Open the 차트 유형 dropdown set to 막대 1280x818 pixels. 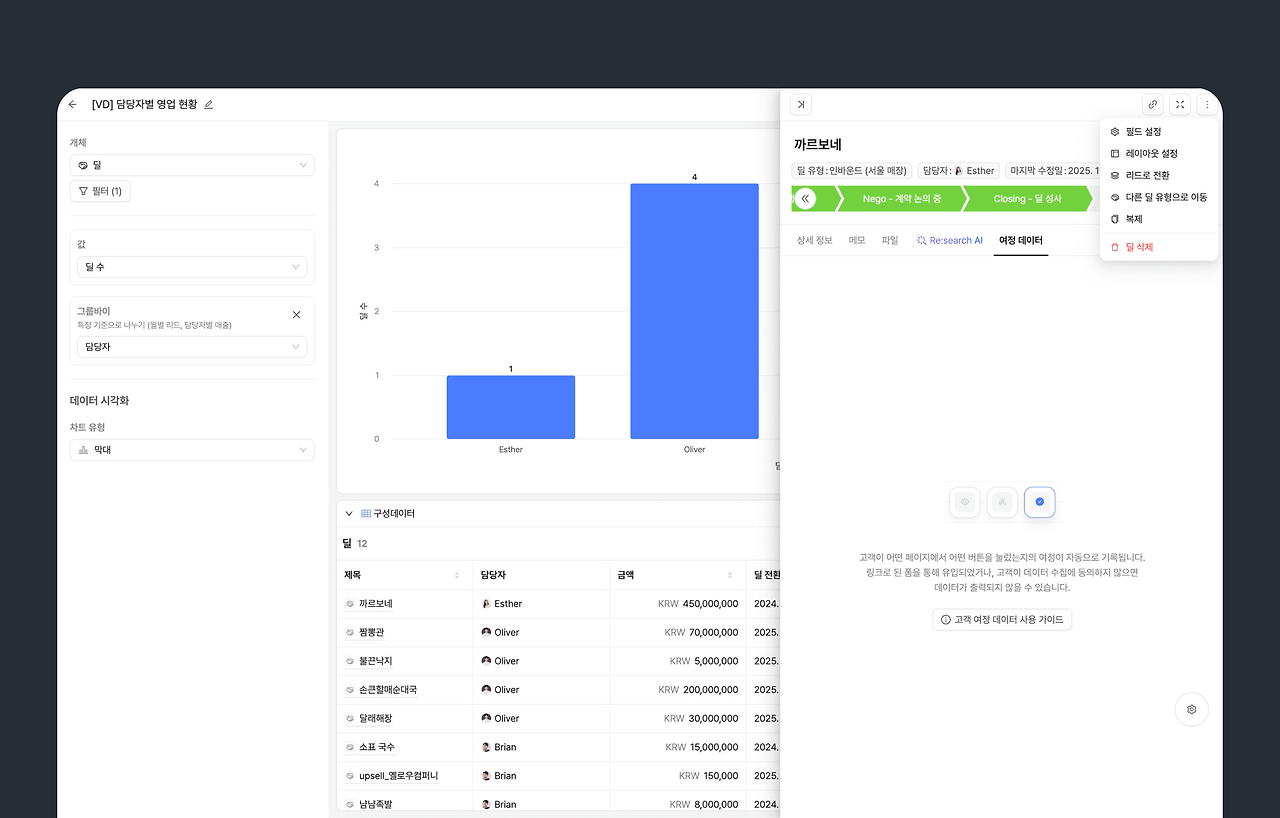(192, 450)
